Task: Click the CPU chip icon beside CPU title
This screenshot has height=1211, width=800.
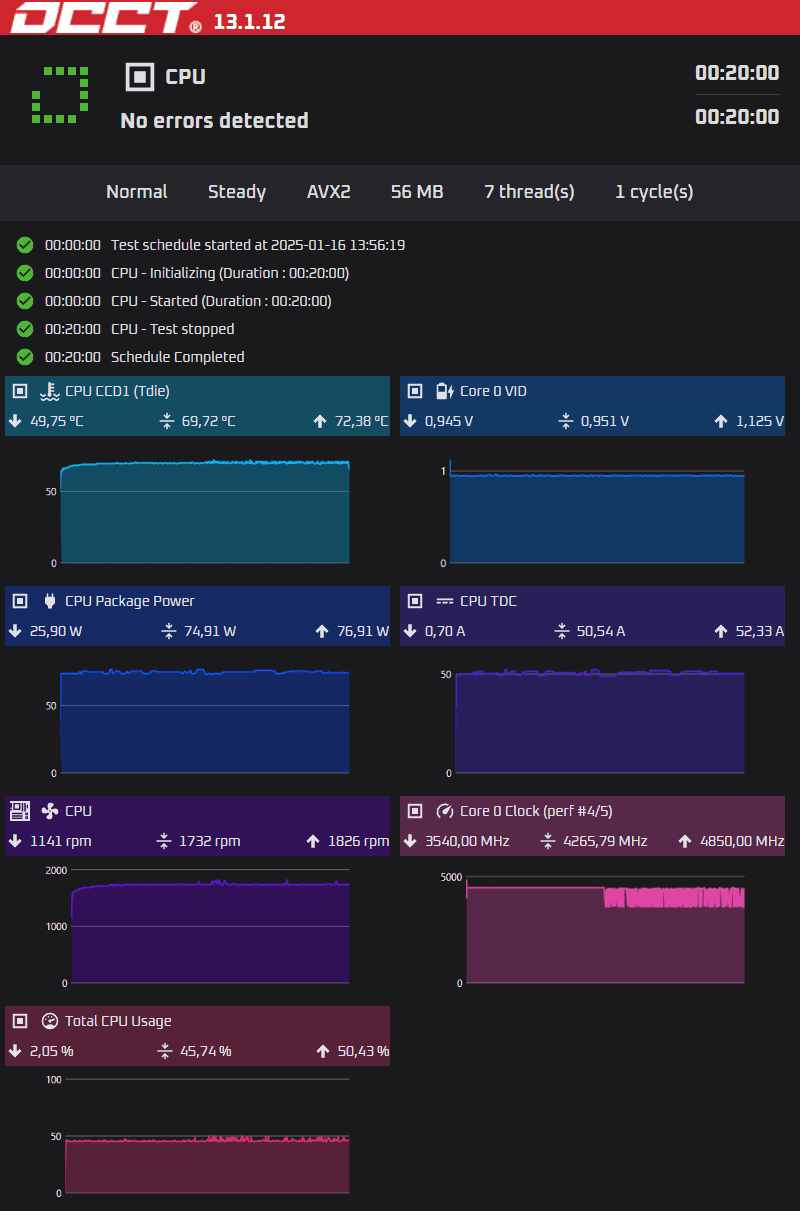Action: [x=139, y=76]
